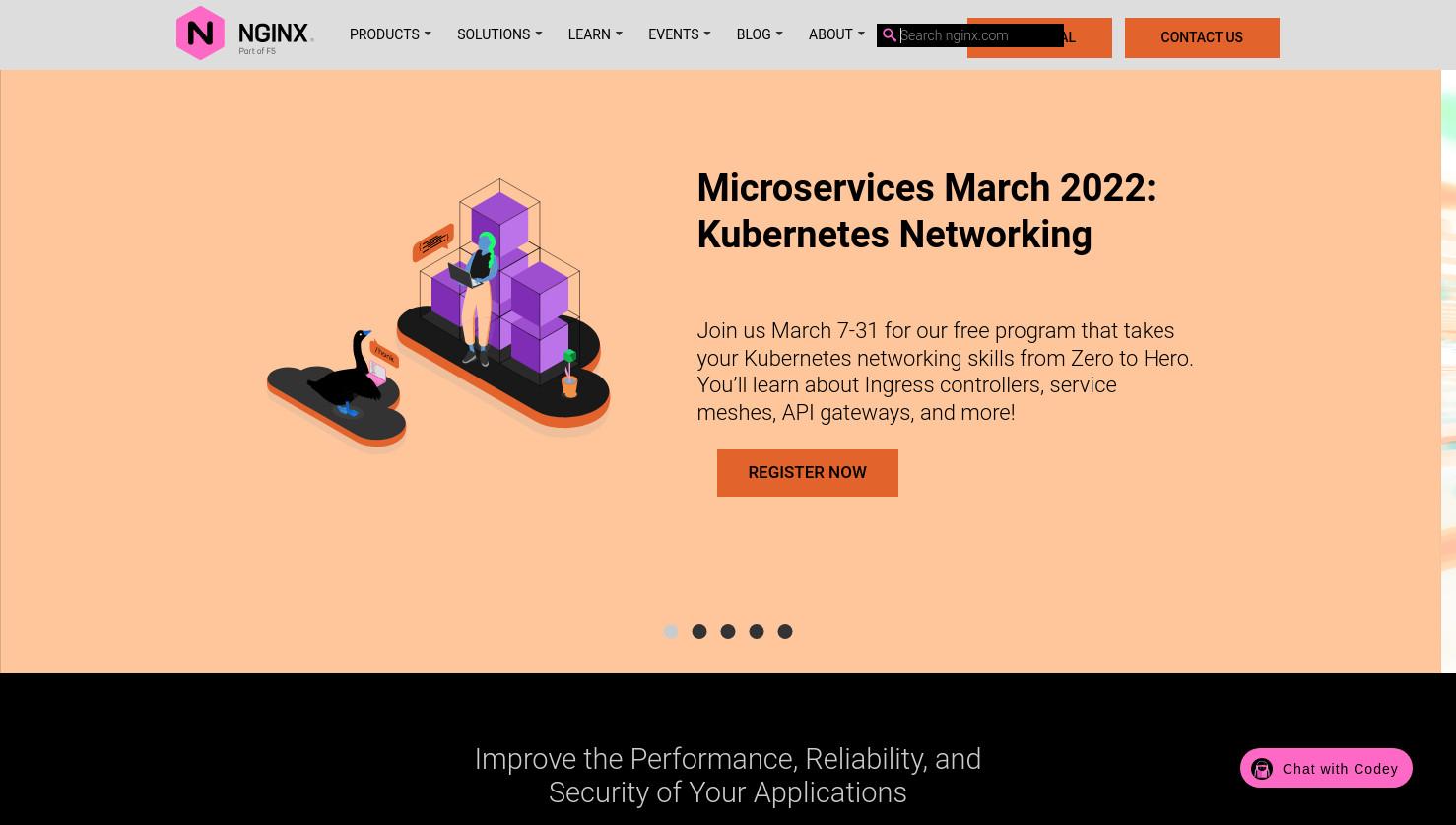Click the NGINX hexagon logo
This screenshot has width=1456, height=825.
coord(200,34)
